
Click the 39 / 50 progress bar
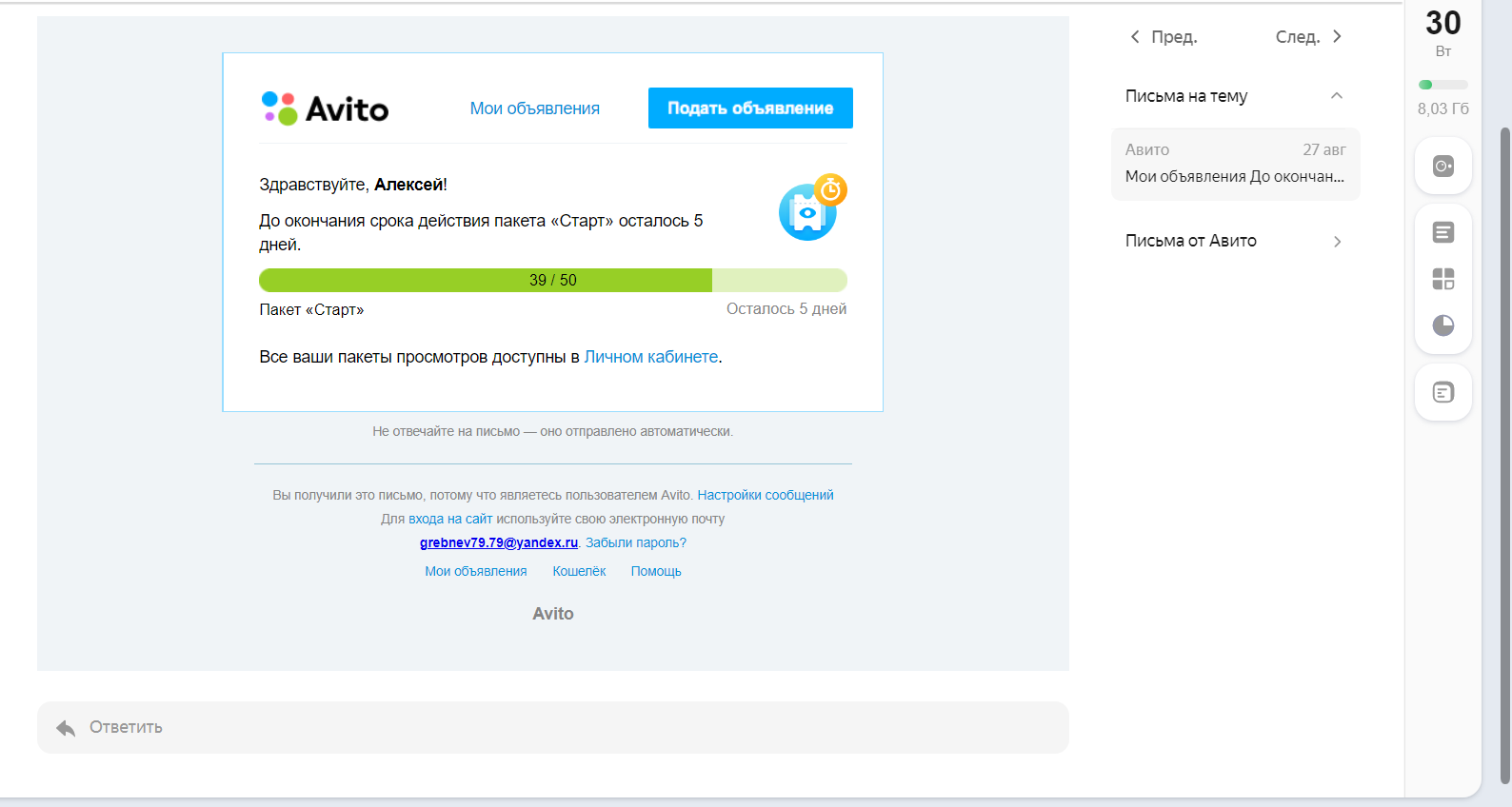[x=553, y=280]
